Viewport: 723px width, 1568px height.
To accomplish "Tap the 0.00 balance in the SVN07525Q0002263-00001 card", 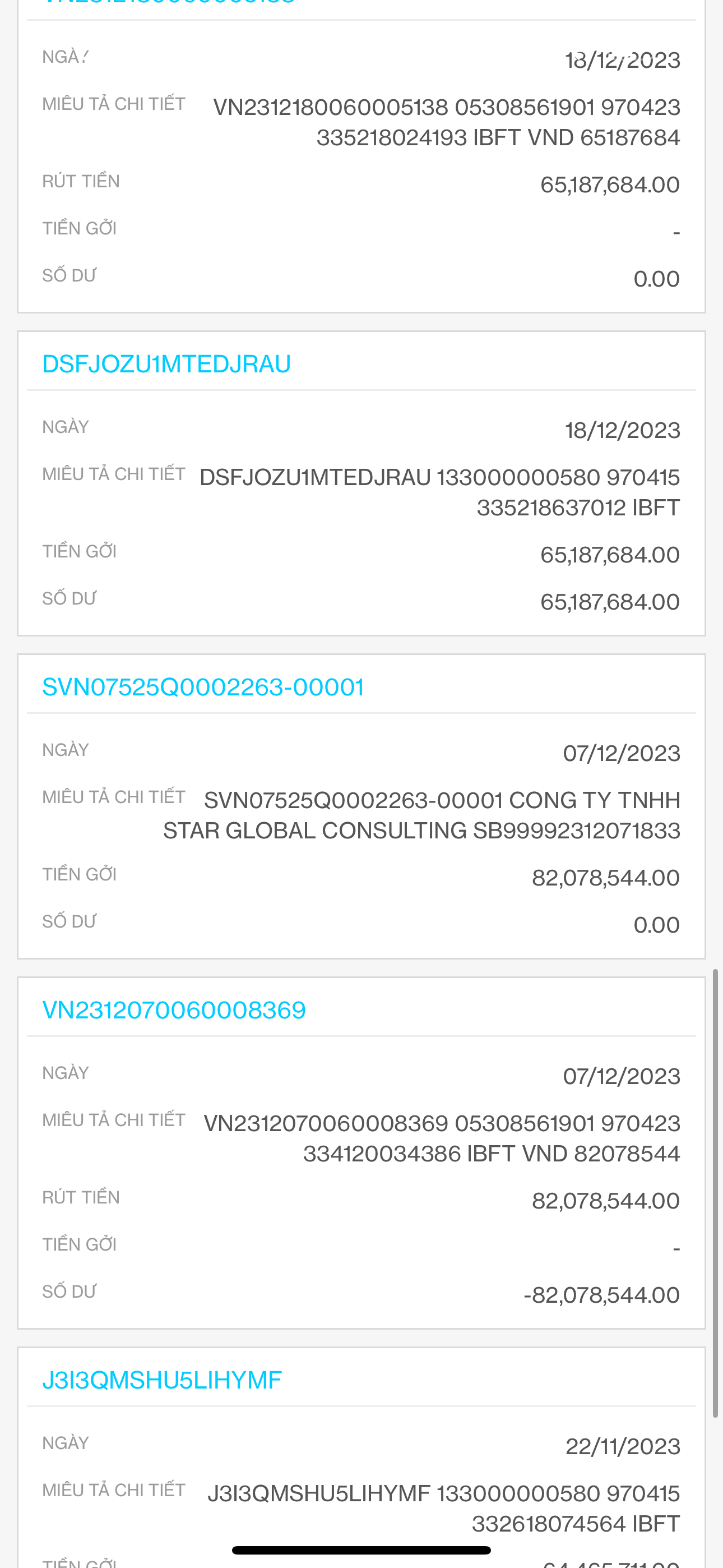I will [656, 925].
